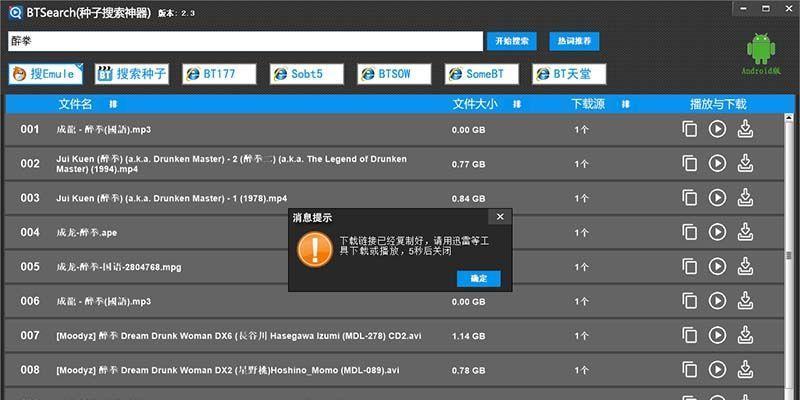Screen dimensions: 800x400
Task: Select the 搜索种子 search source
Action: [132, 74]
